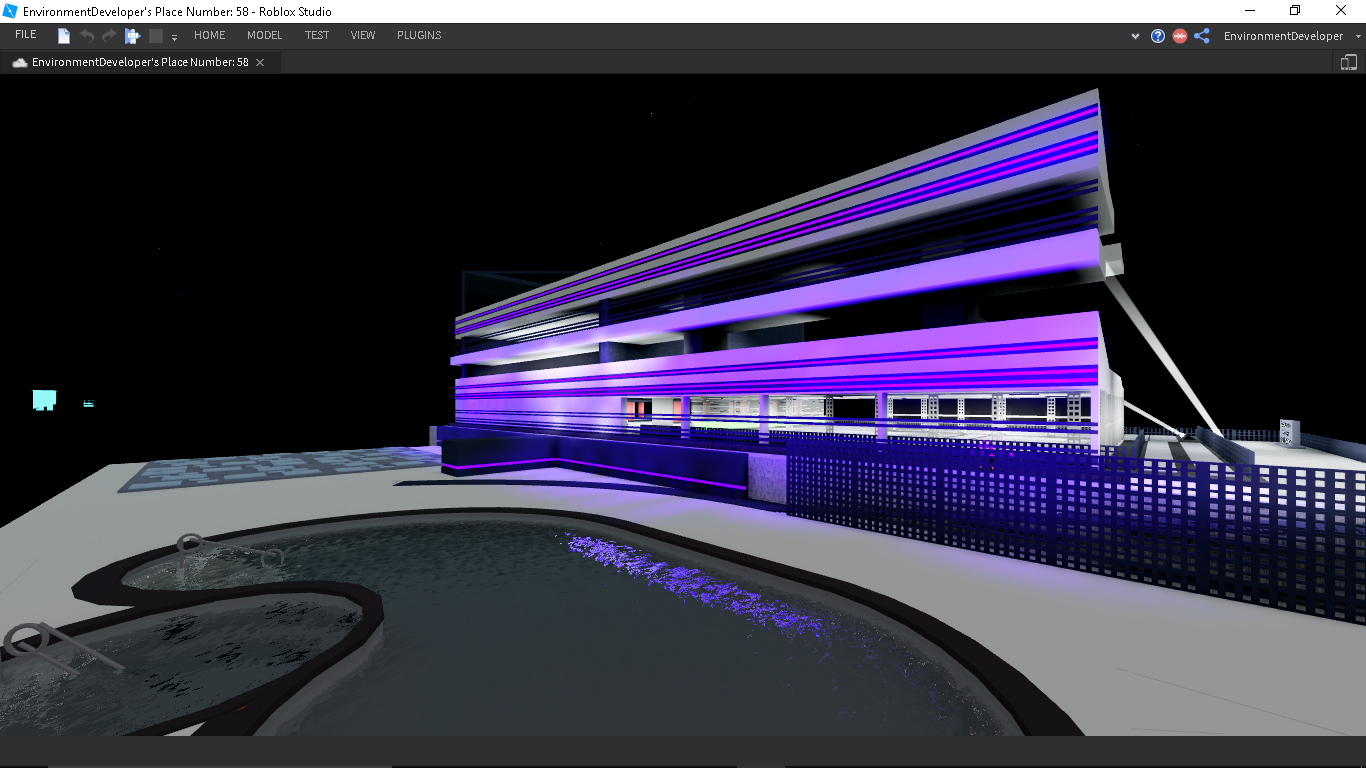Open the PLUGINS ribbon tab
Image resolution: width=1366 pixels, height=768 pixels.
(419, 35)
